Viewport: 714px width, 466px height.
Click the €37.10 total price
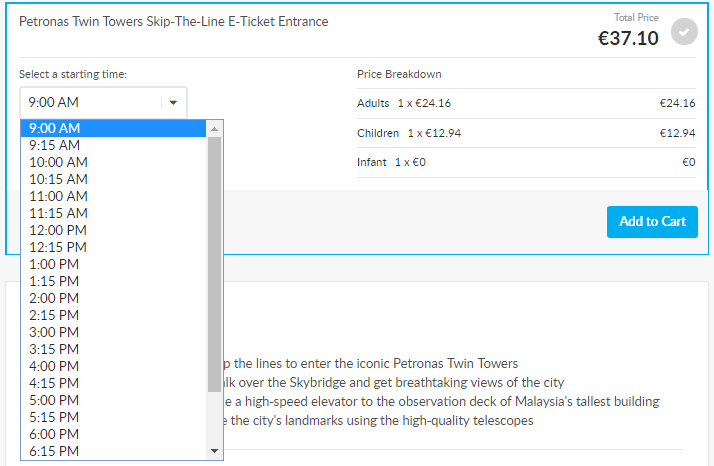[x=628, y=38]
